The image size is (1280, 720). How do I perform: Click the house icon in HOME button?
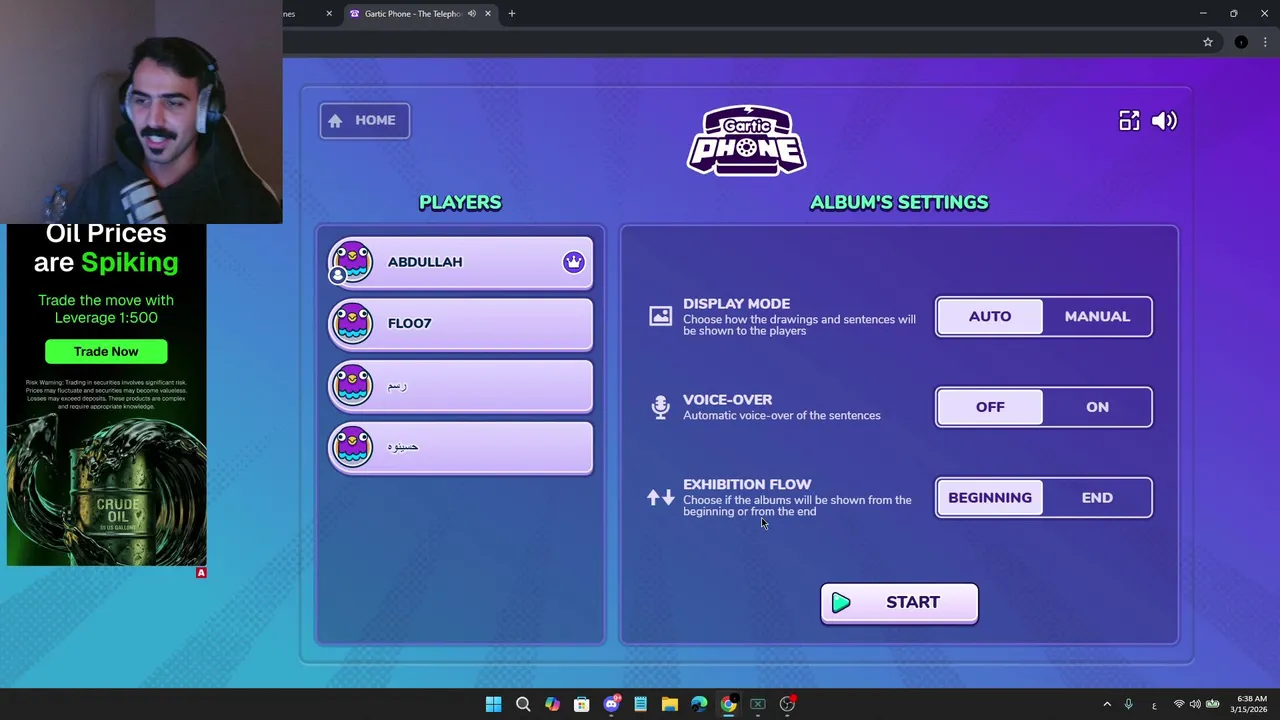(x=335, y=120)
